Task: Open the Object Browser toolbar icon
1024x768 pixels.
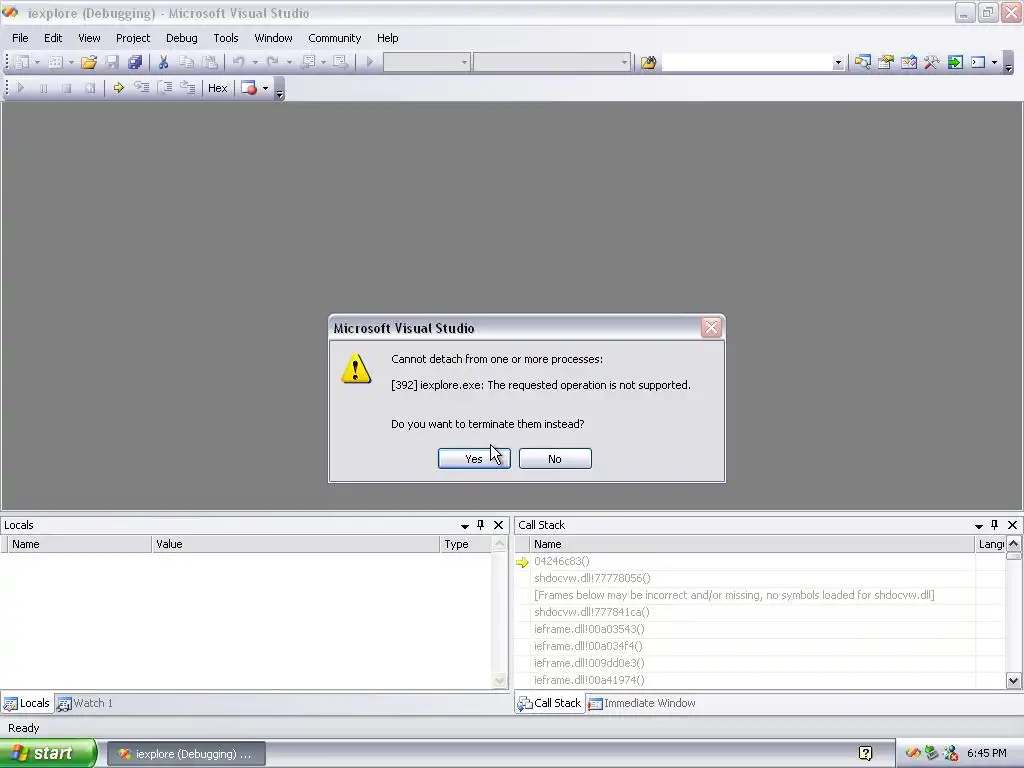Action: (908, 62)
